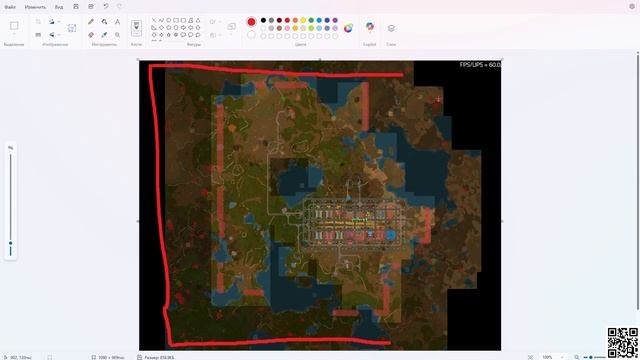Choose the Cloud callout shape
Viewport: 640px width, 360px height.
pyautogui.click(x=198, y=35)
